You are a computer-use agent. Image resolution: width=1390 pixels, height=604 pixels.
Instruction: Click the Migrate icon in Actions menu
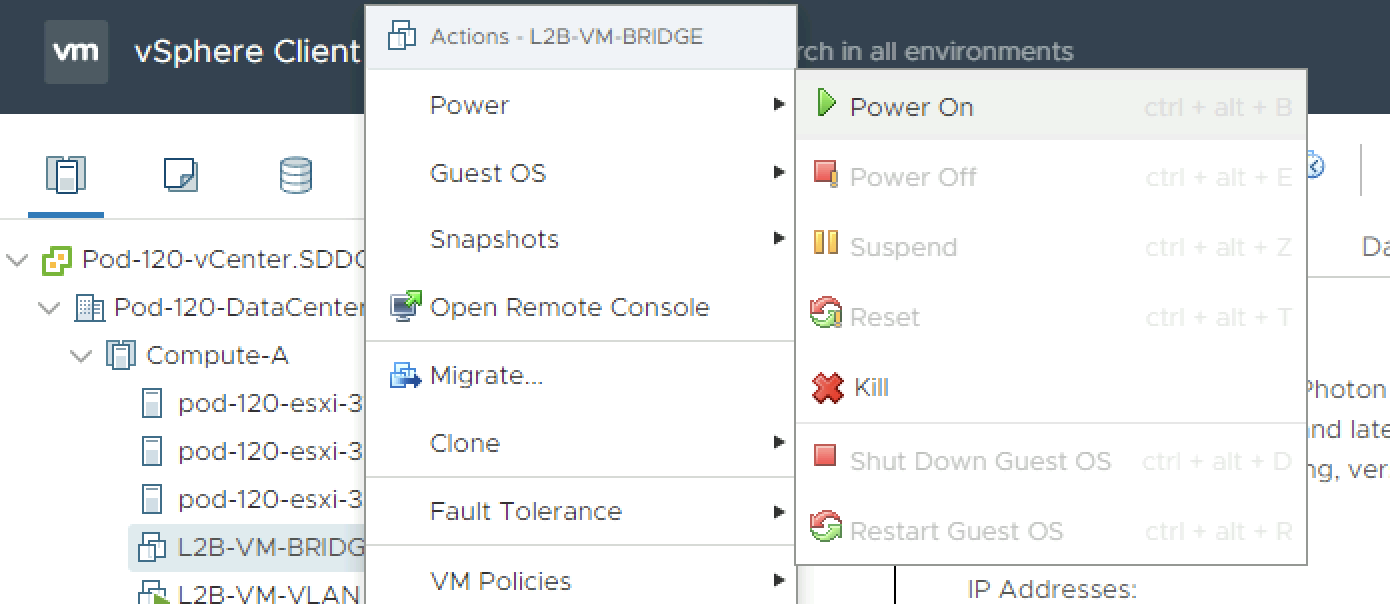[x=405, y=376]
